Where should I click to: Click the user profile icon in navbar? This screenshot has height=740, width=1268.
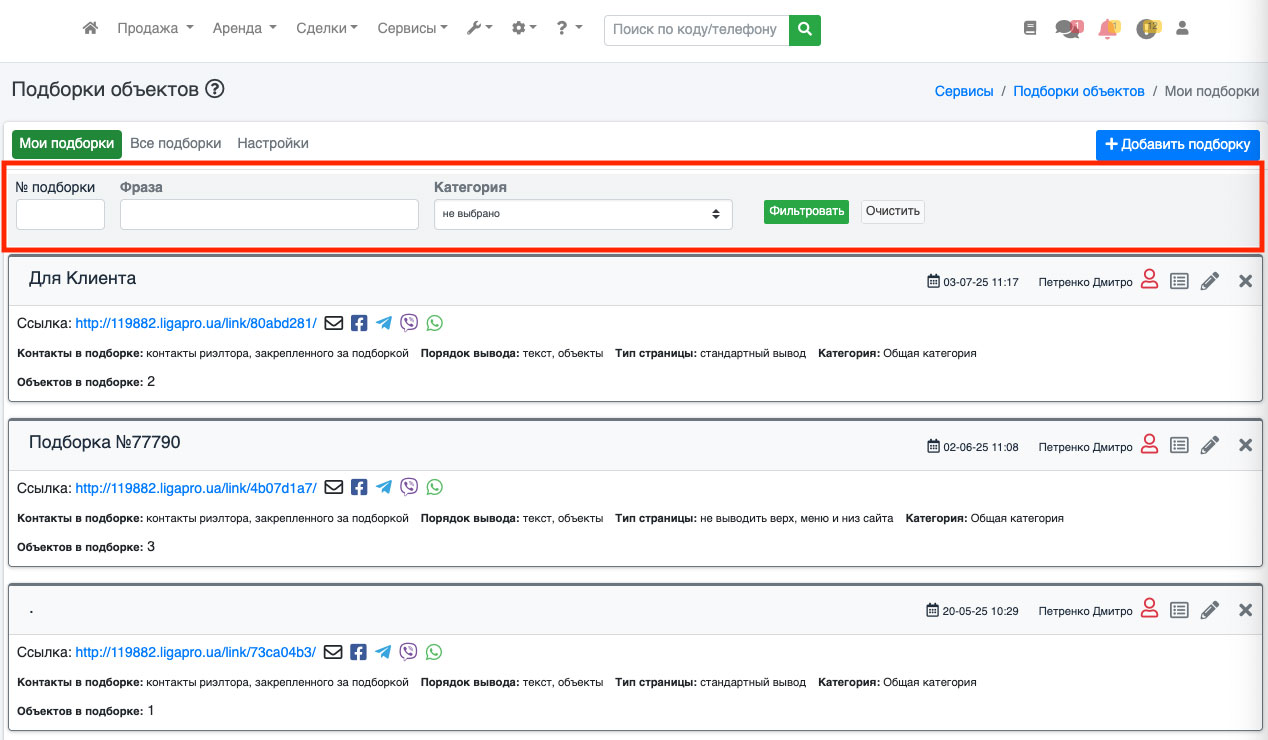(x=1182, y=29)
